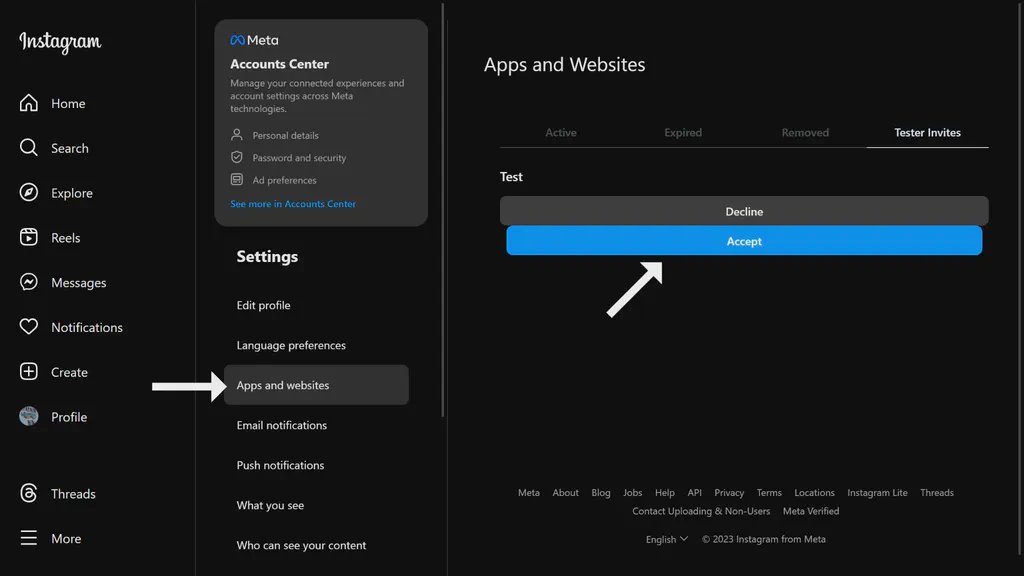Image resolution: width=1024 pixels, height=576 pixels.
Task: Open See more in Accounts Center link
Action: pos(293,204)
